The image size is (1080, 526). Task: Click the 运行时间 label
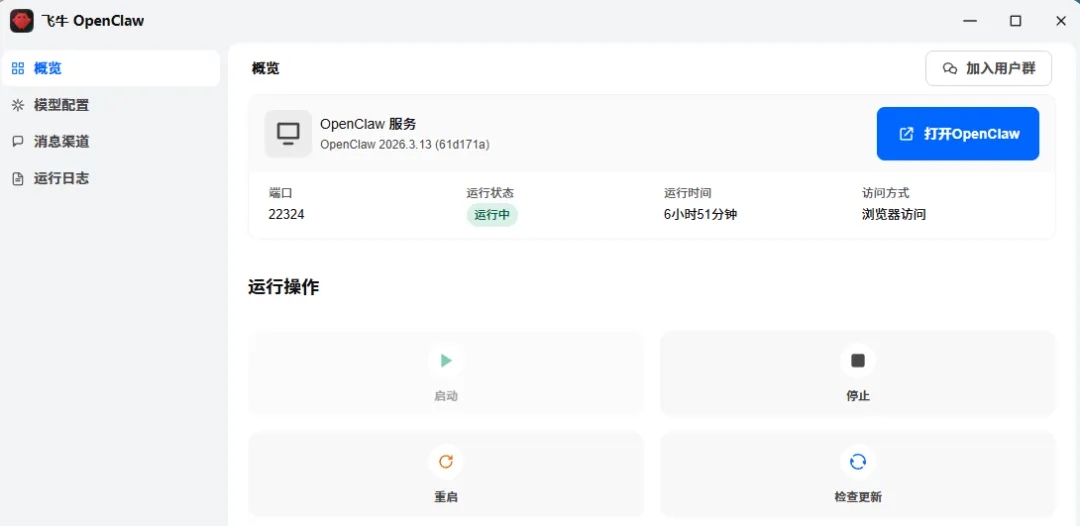(687, 193)
